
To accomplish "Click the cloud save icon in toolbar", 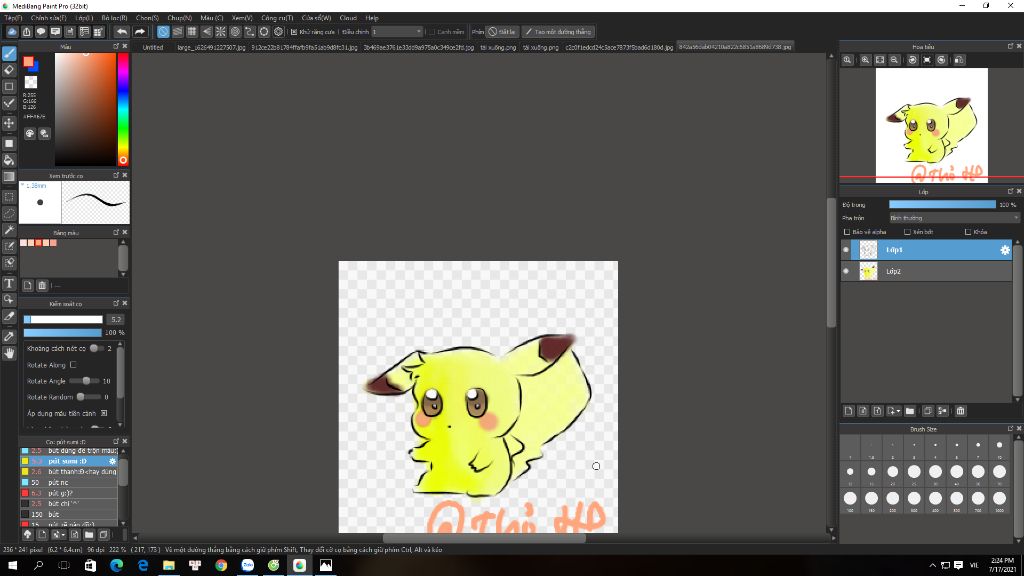I will (x=12, y=31).
